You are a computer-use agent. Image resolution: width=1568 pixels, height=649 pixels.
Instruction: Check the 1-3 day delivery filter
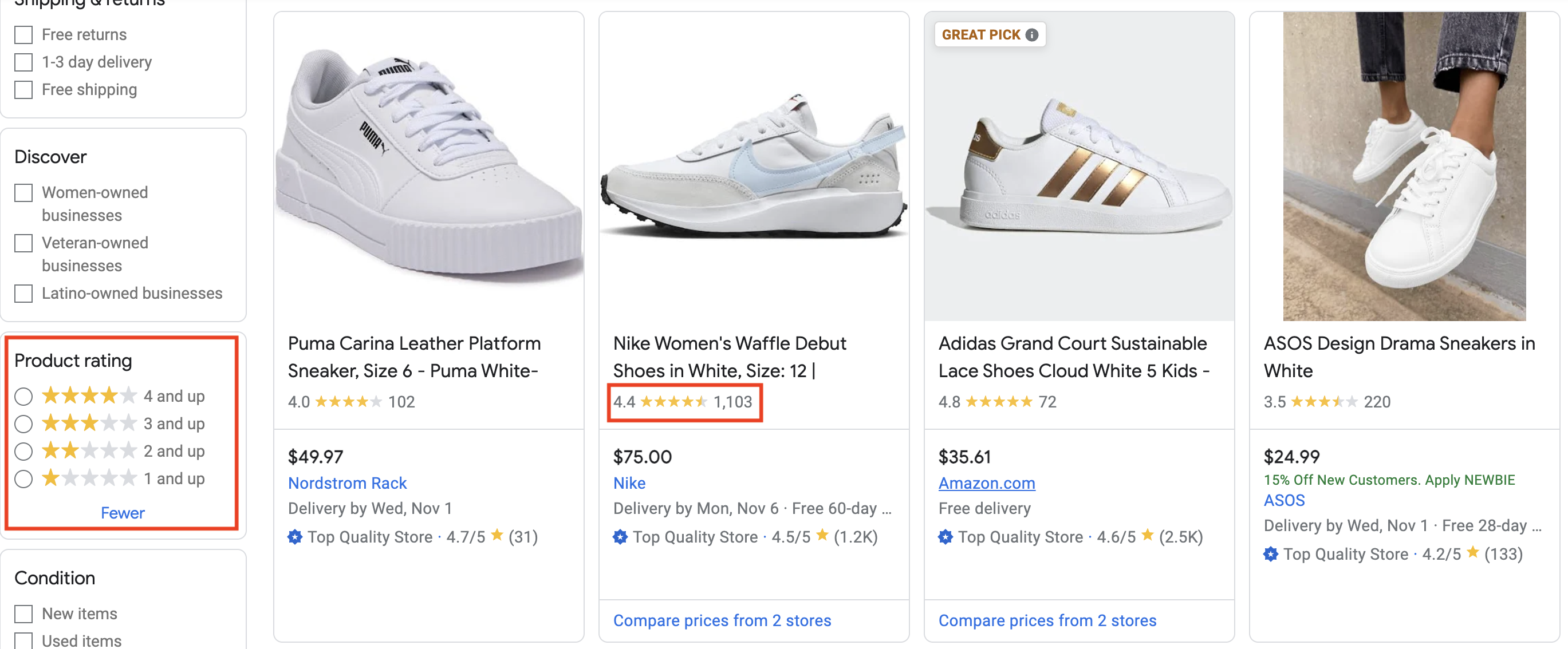click(23, 62)
